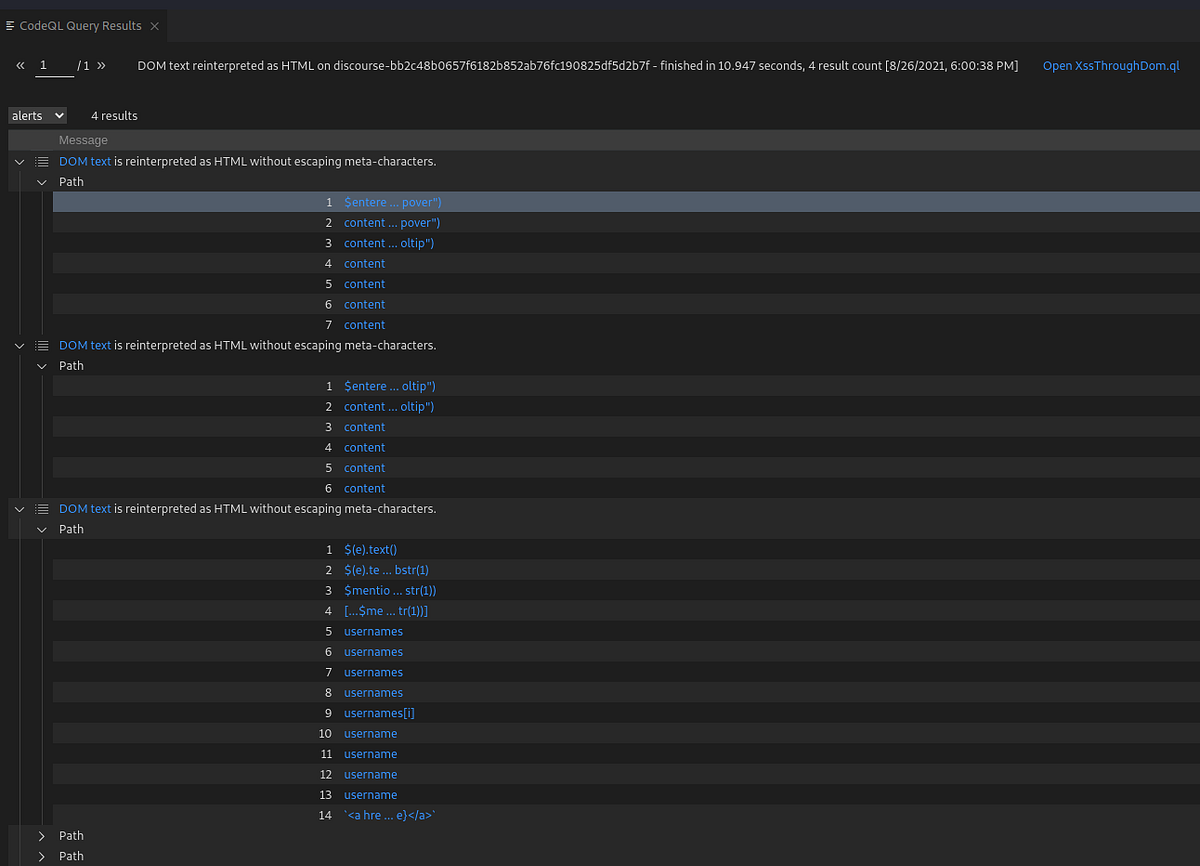The image size is (1200, 866).
Task: Click the list icon beside the first DOM text alert
Action: click(x=41, y=161)
